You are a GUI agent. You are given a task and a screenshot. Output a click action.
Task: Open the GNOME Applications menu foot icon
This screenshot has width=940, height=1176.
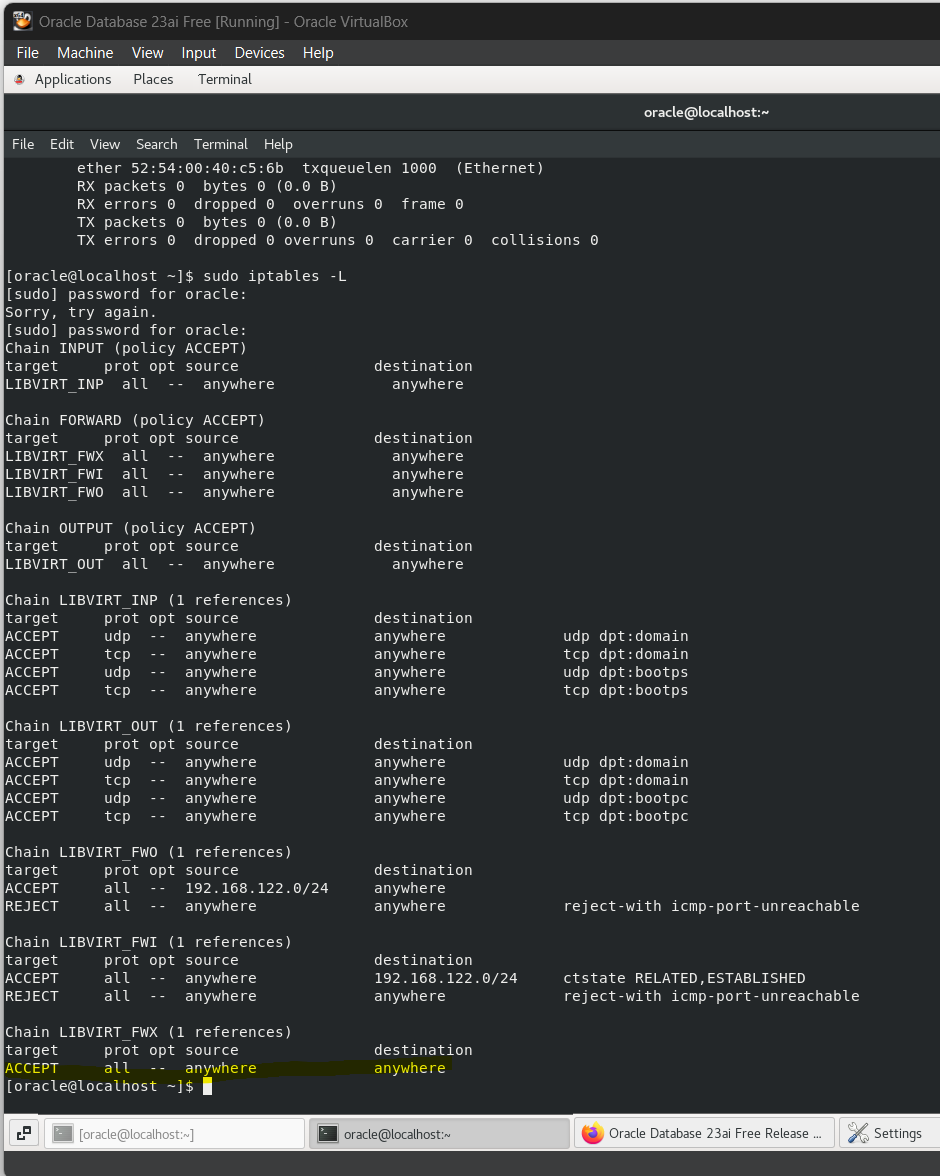tap(19, 79)
